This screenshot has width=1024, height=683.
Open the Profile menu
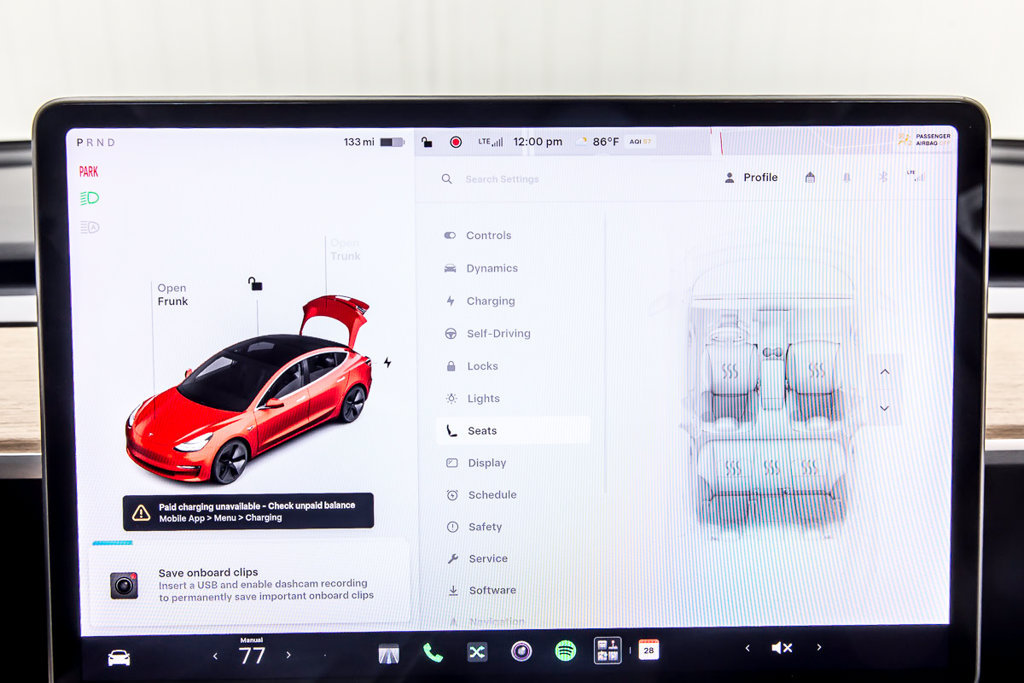tap(751, 177)
